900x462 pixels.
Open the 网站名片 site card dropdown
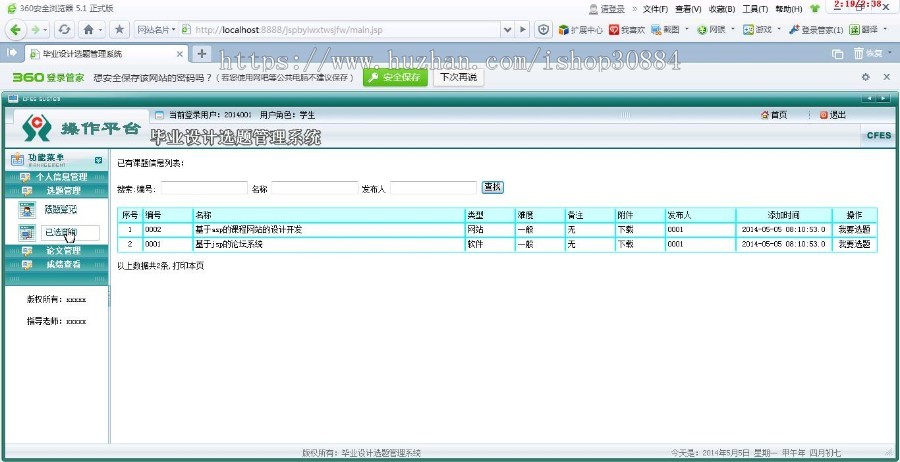coord(156,30)
